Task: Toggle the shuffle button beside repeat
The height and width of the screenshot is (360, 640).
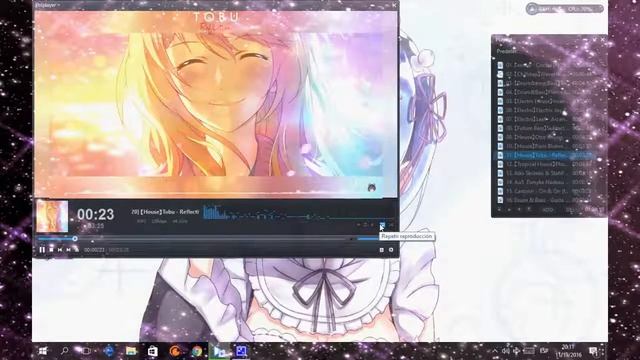Action: point(391,225)
